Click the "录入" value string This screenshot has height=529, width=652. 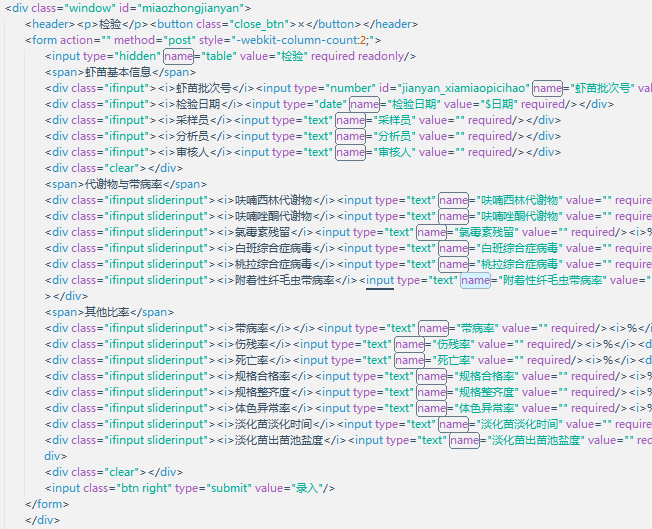pos(306,488)
